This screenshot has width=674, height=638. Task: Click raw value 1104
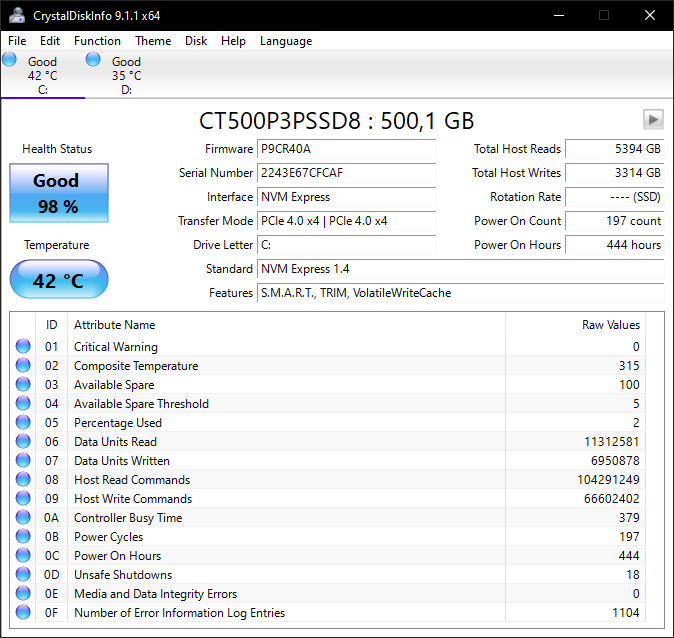[626, 613]
